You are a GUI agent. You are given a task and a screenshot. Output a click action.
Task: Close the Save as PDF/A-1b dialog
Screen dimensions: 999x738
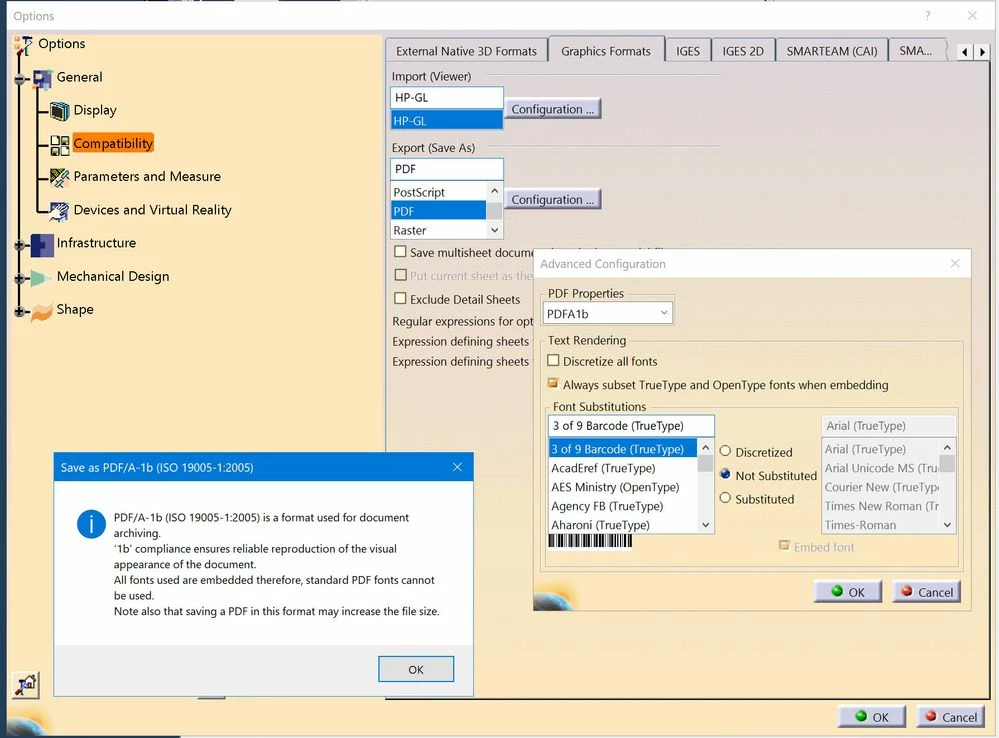pyautogui.click(x=457, y=467)
